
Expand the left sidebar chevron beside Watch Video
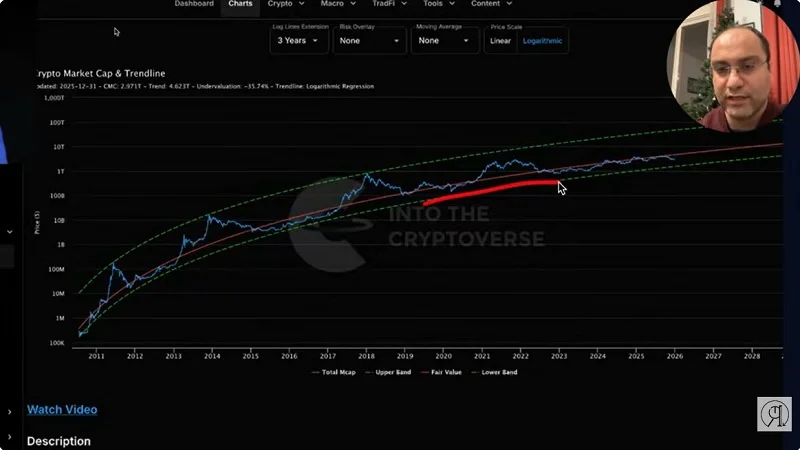[x=9, y=411]
